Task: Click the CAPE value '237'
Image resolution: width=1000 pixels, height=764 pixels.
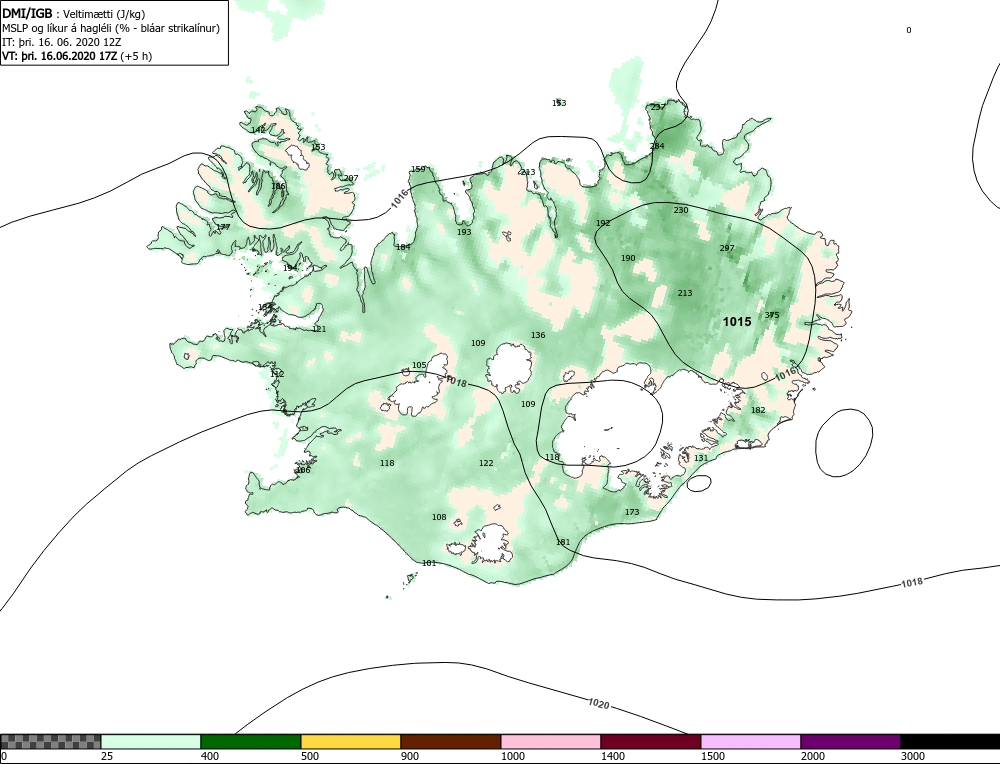Action: pos(658,107)
